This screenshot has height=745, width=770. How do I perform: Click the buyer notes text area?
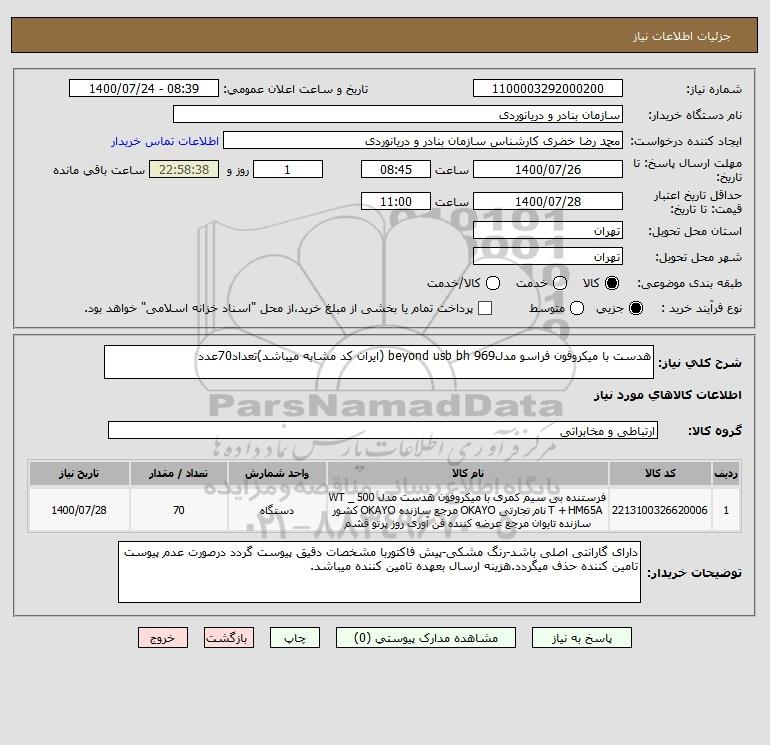click(379, 572)
